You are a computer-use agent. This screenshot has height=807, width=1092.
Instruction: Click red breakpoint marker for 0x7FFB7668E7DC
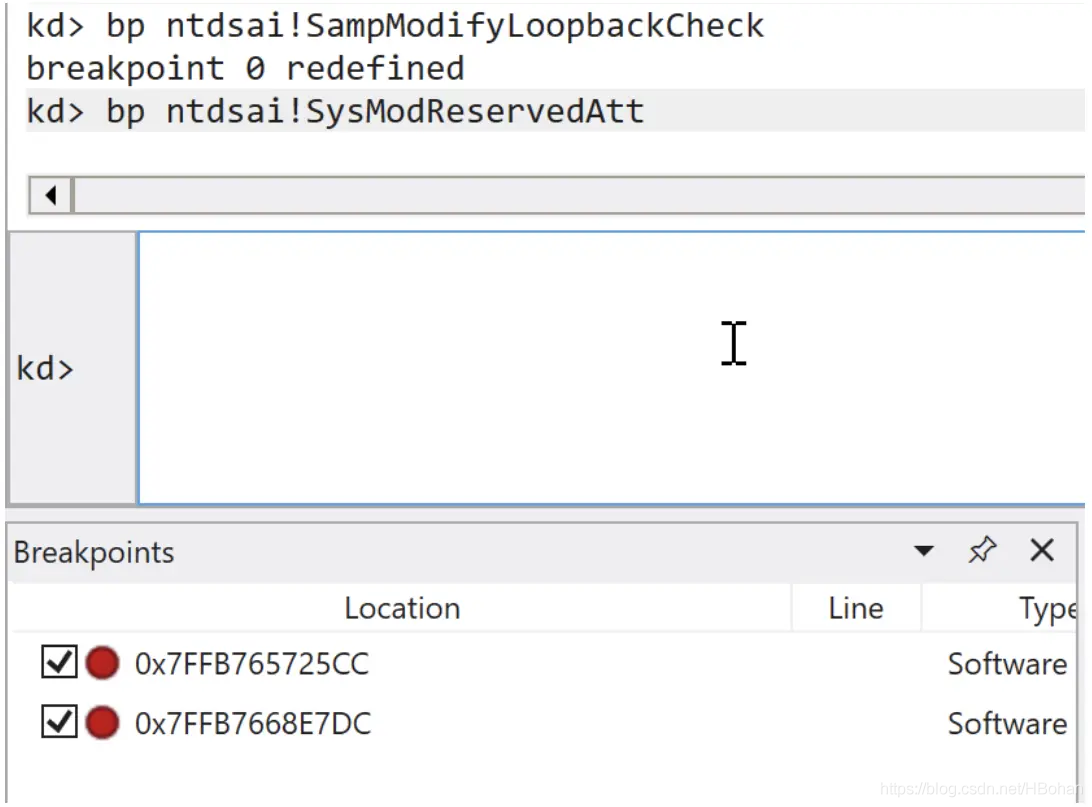[102, 722]
